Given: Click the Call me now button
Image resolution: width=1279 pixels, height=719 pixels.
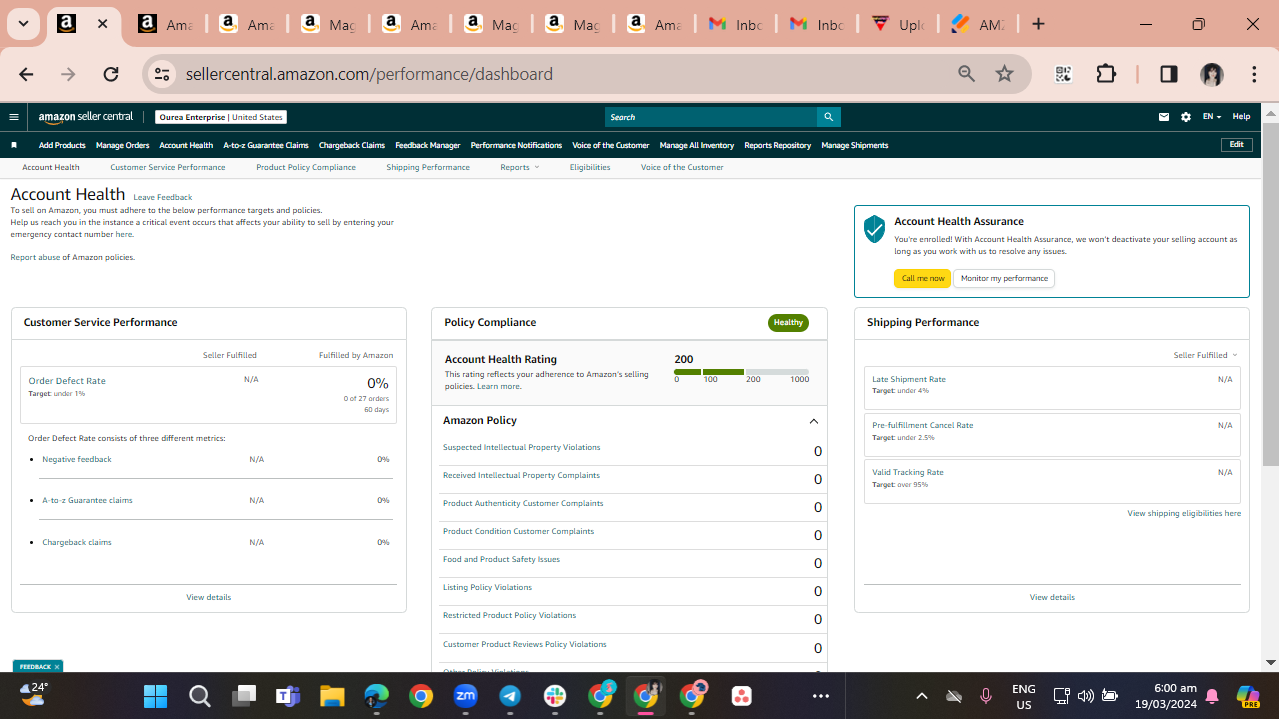Looking at the screenshot, I should (x=922, y=278).
